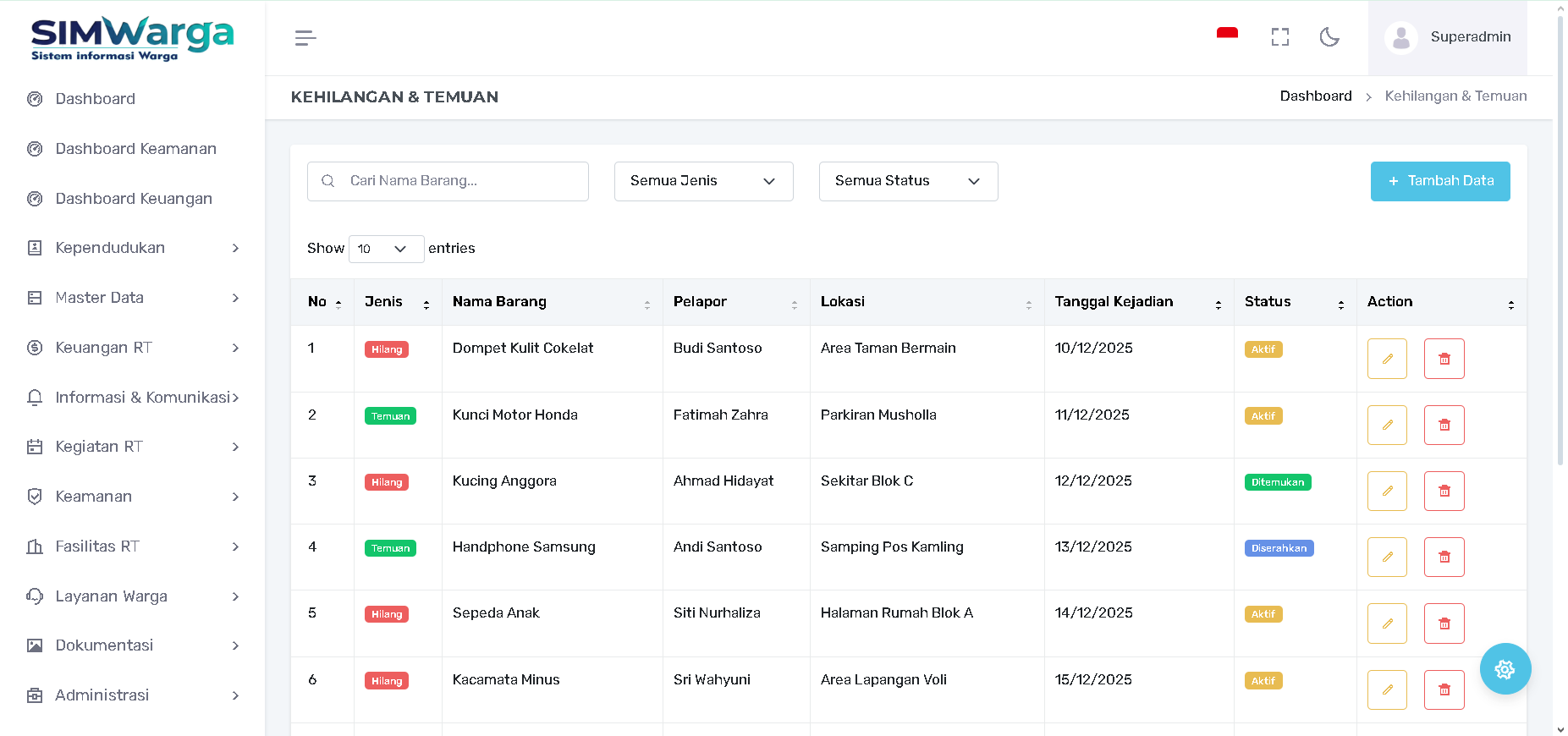Click the hamburger menu icon to collapse sidebar
The width and height of the screenshot is (1568, 736).
click(x=305, y=38)
